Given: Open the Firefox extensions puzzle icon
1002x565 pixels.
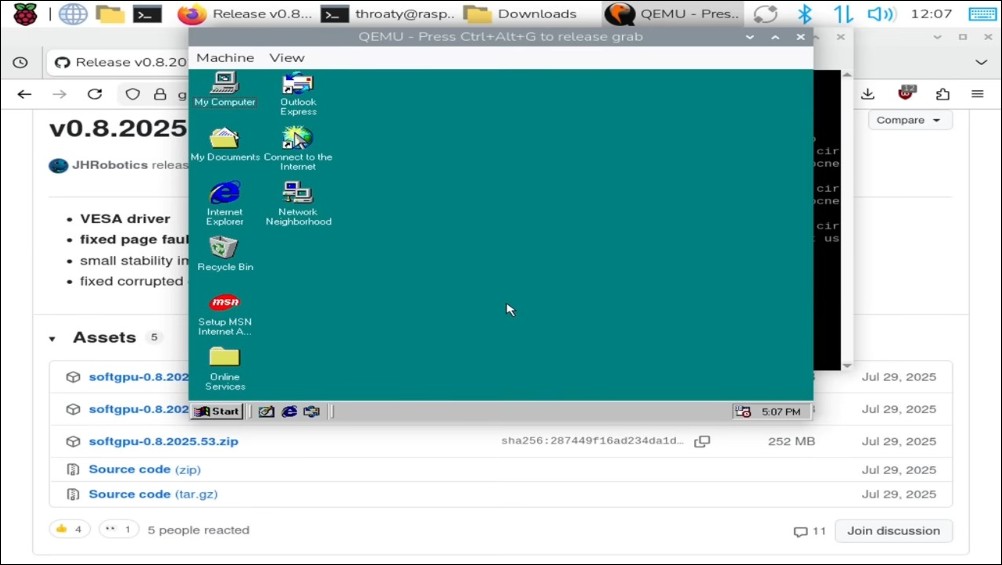Looking at the screenshot, I should 943,94.
